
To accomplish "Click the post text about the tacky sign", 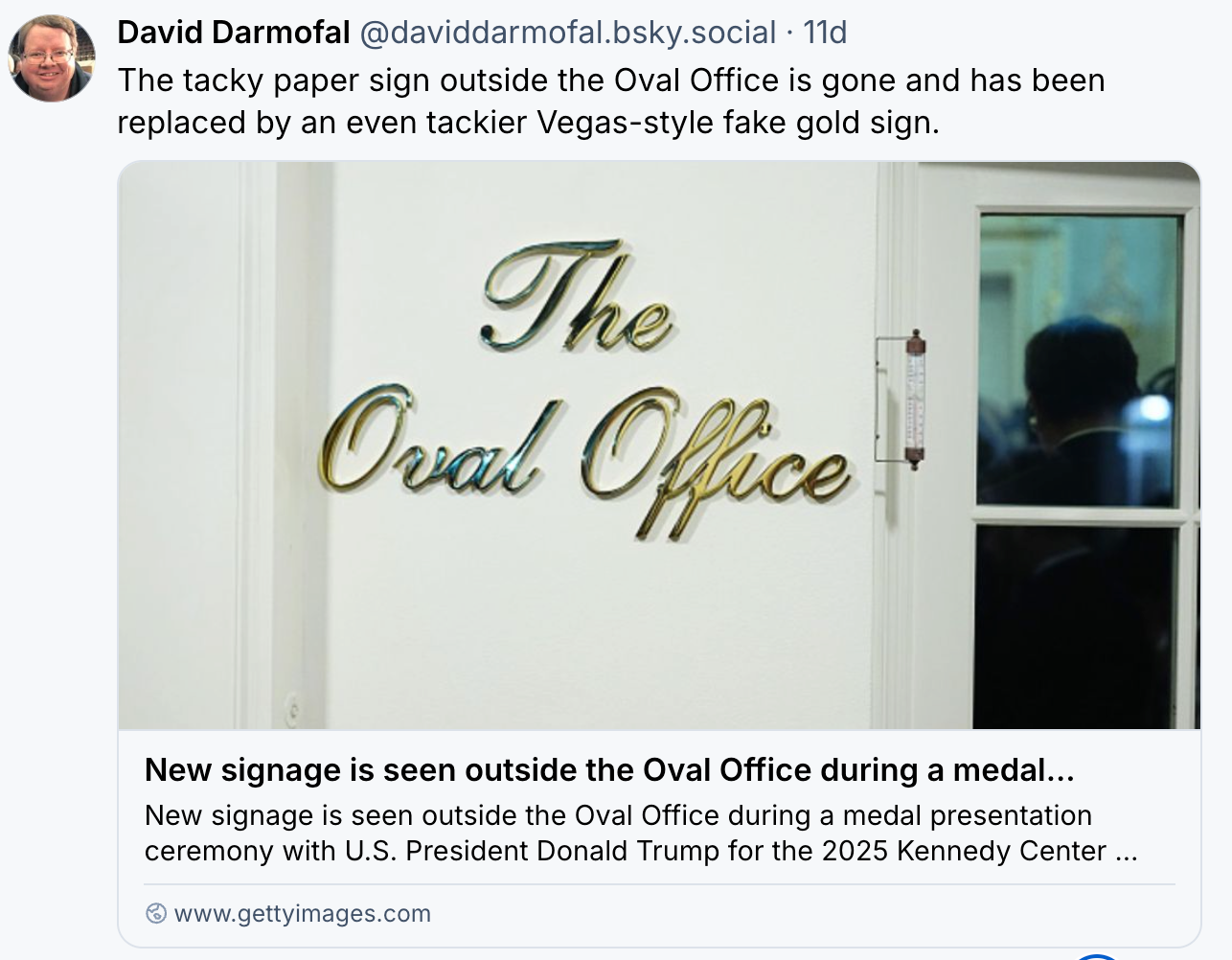I will click(x=613, y=103).
